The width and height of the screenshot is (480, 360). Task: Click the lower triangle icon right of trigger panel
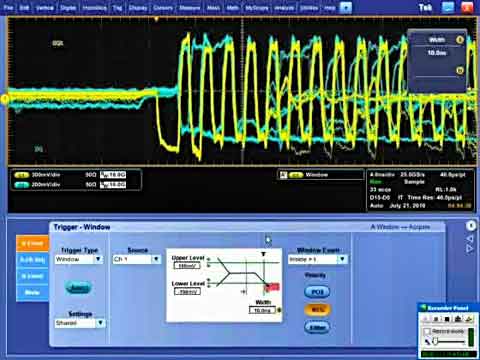pos(470,249)
